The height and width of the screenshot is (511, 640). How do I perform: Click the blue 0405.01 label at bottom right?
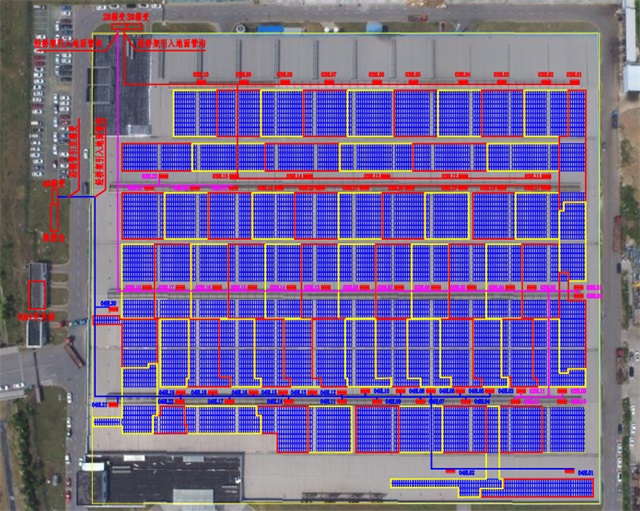point(584,471)
